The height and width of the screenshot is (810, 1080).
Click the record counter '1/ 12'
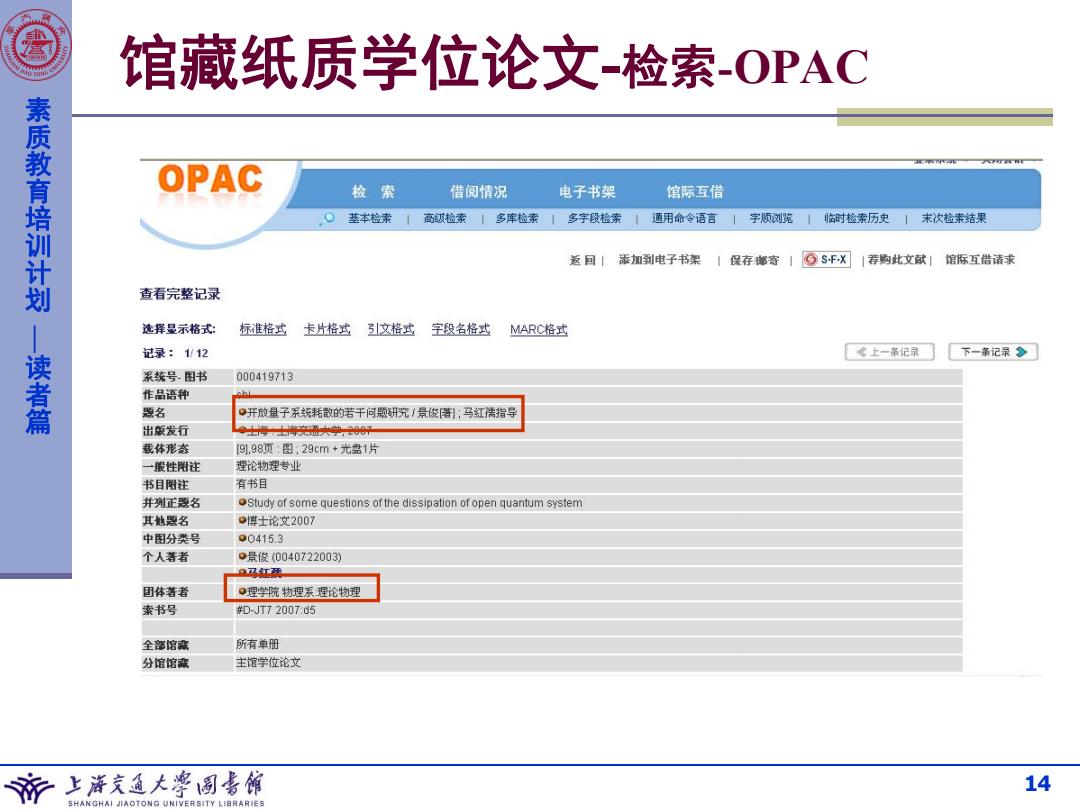pos(196,353)
